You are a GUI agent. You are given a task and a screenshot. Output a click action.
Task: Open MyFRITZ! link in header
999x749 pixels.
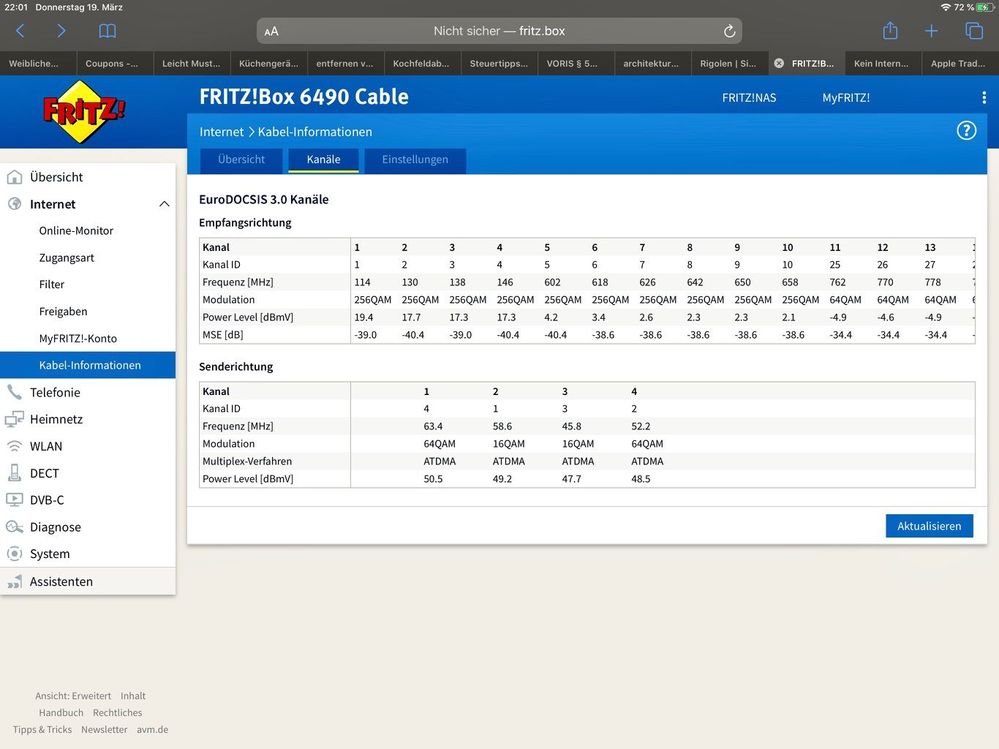(x=845, y=97)
